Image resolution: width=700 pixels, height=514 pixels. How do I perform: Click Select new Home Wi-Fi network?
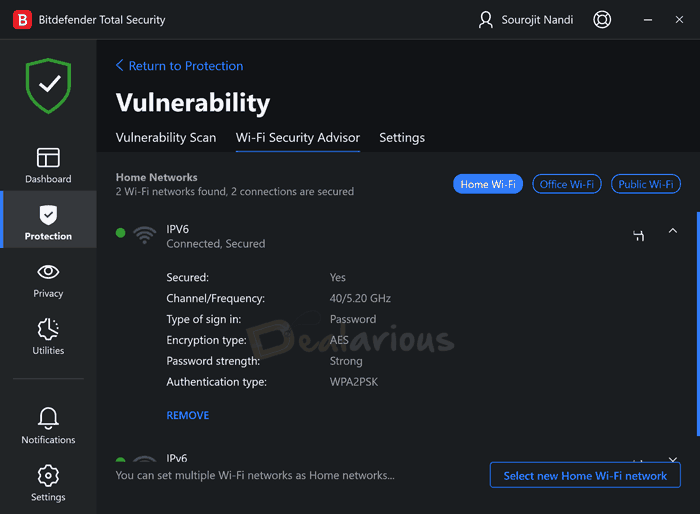[x=585, y=476]
